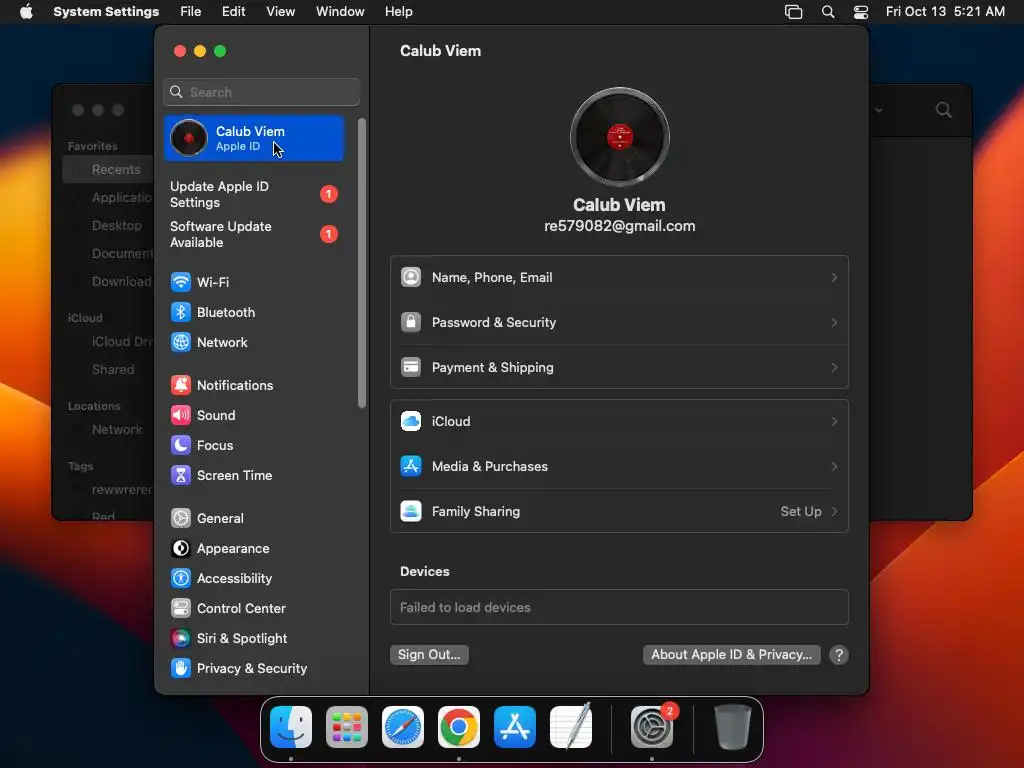The width and height of the screenshot is (1024, 768).
Task: Open the Window menu
Action: [x=340, y=12]
